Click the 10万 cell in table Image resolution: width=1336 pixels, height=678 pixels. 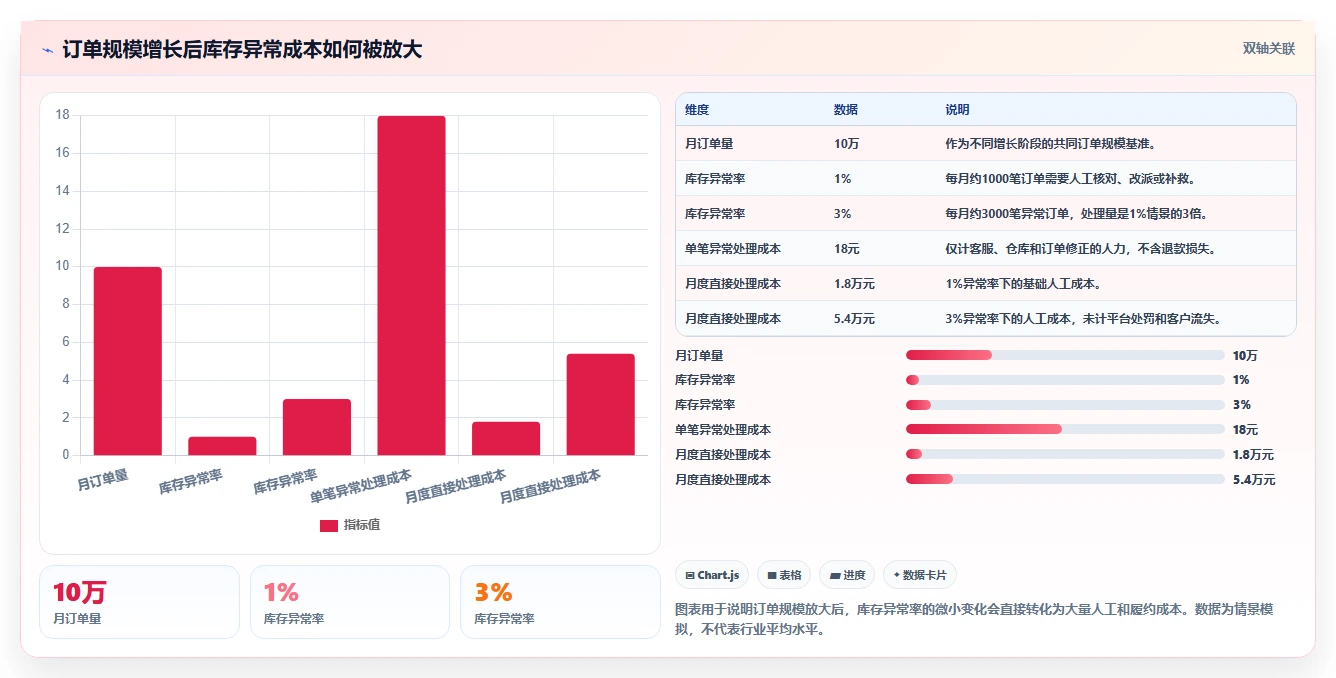point(846,144)
